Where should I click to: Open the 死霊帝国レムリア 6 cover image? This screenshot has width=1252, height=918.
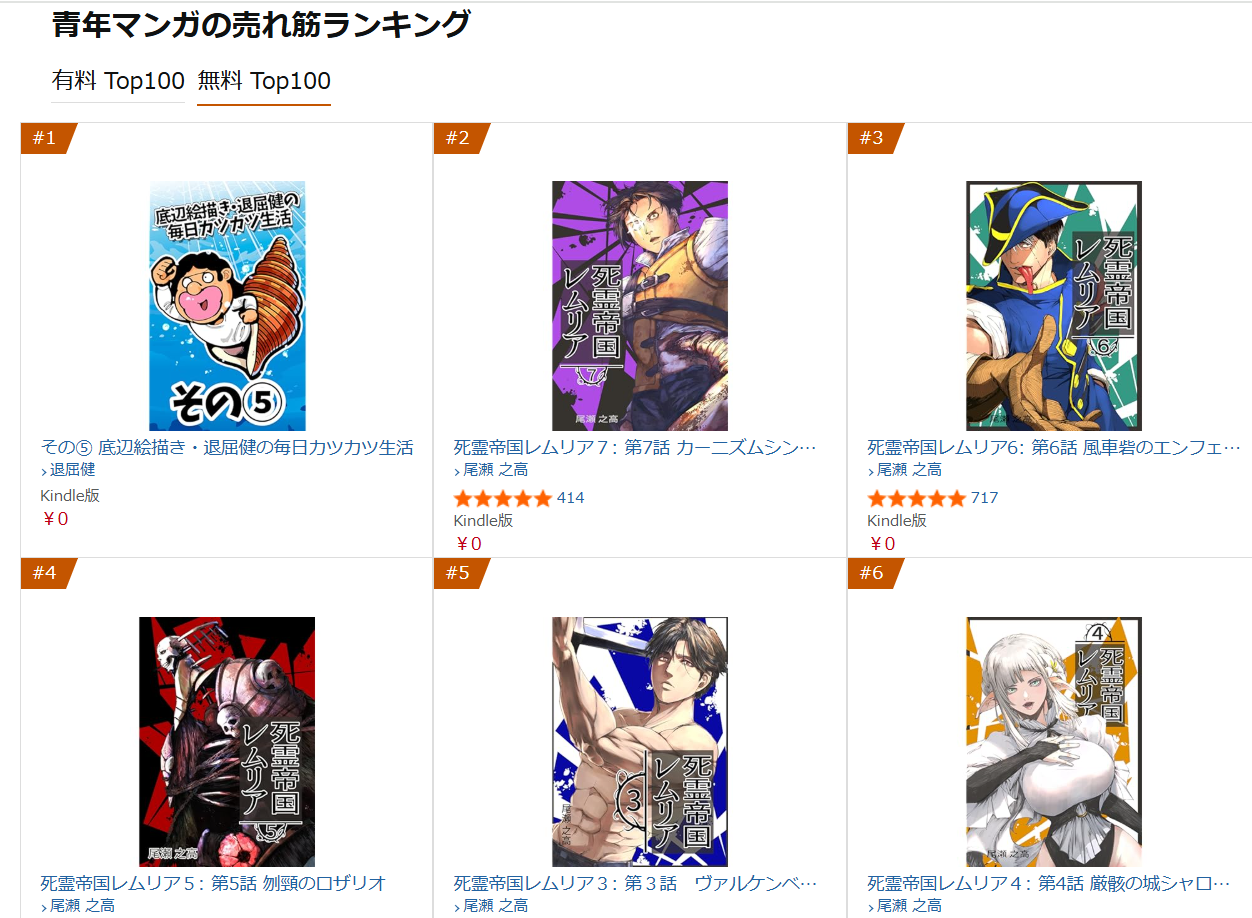coord(1054,306)
